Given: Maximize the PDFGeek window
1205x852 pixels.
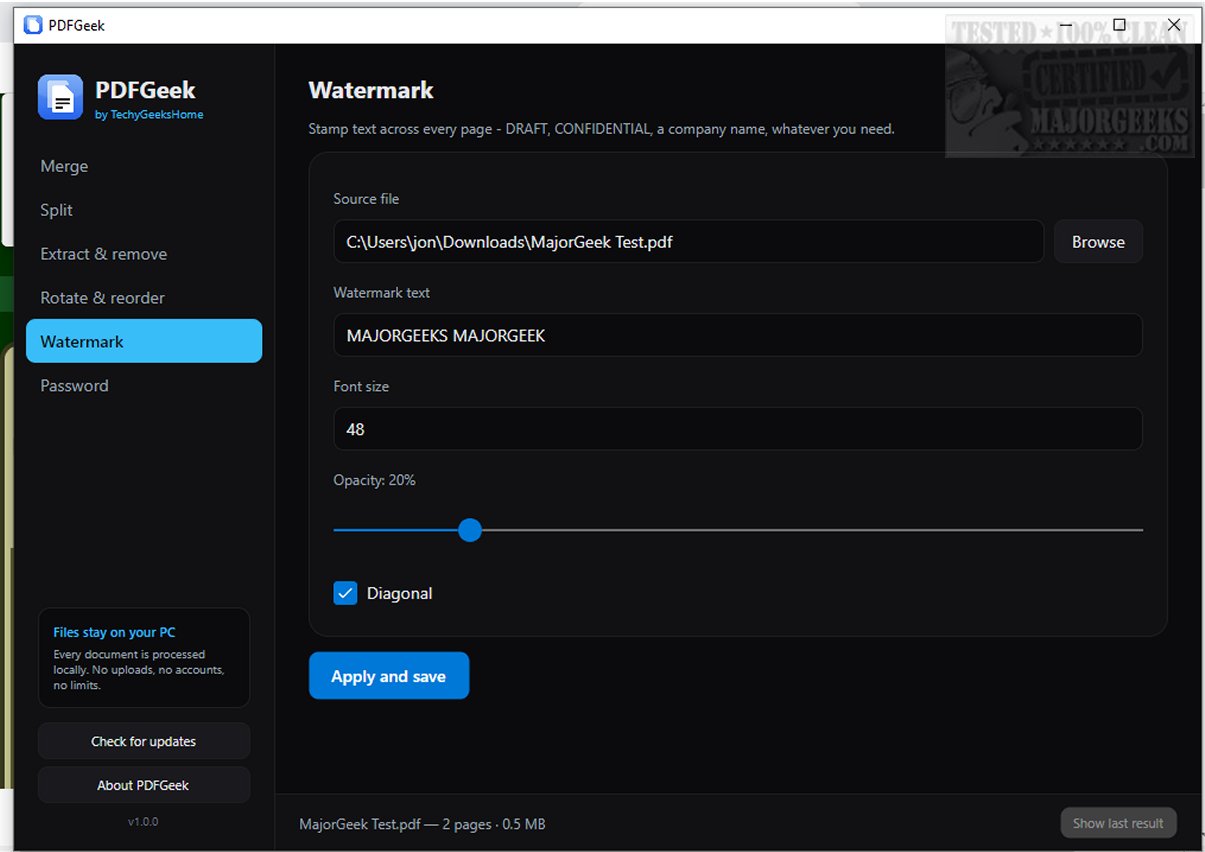Looking at the screenshot, I should [x=1119, y=25].
